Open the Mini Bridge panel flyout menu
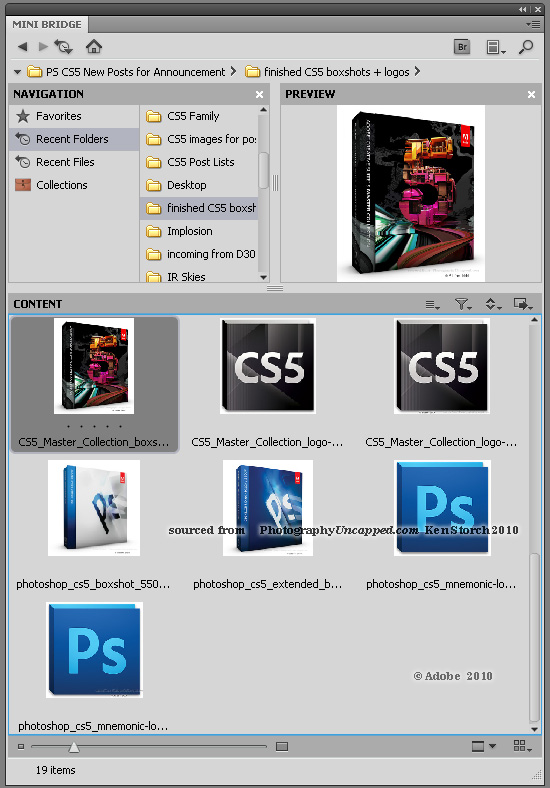This screenshot has height=788, width=550. click(533, 24)
